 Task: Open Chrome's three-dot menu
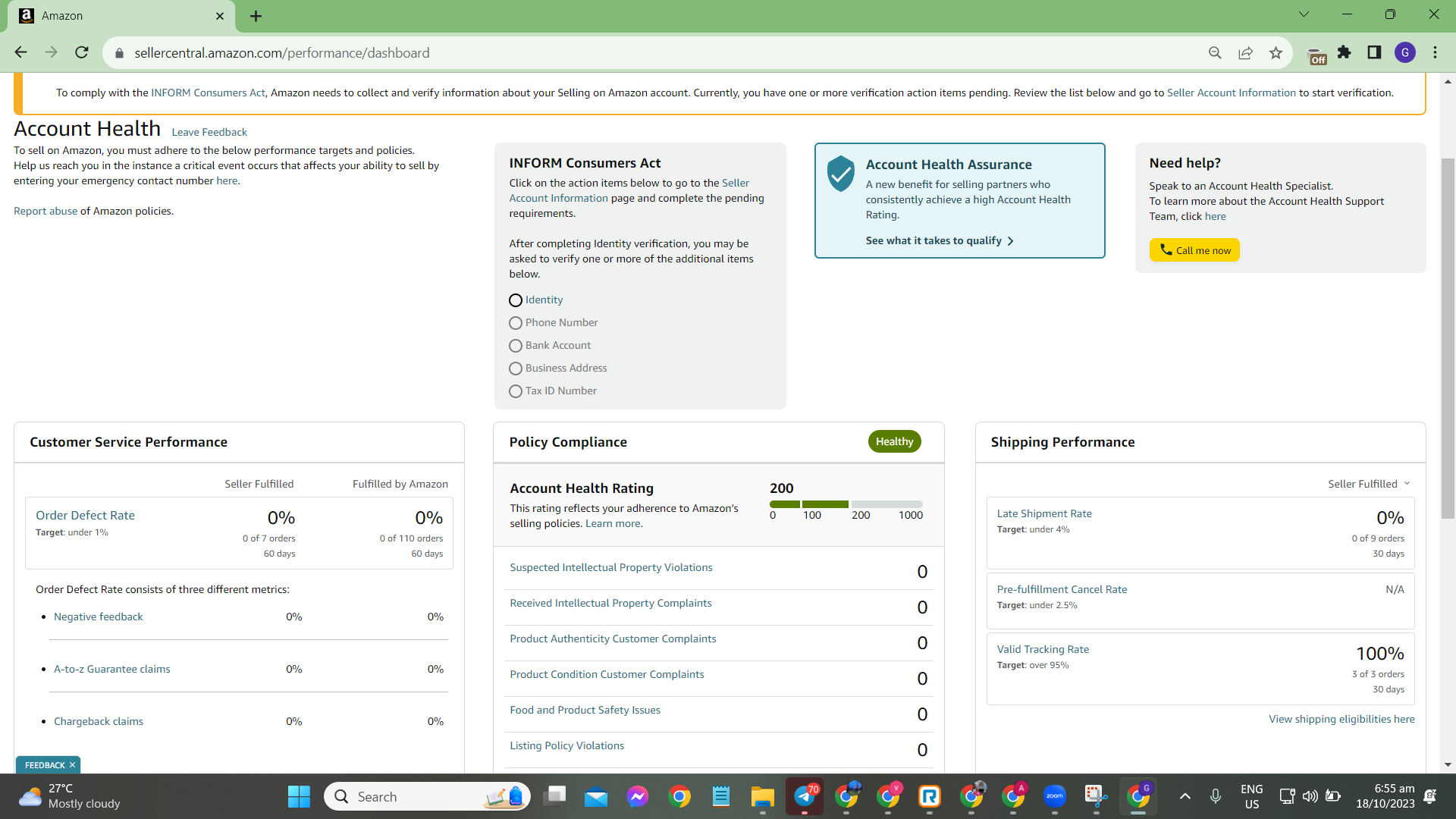(1435, 52)
